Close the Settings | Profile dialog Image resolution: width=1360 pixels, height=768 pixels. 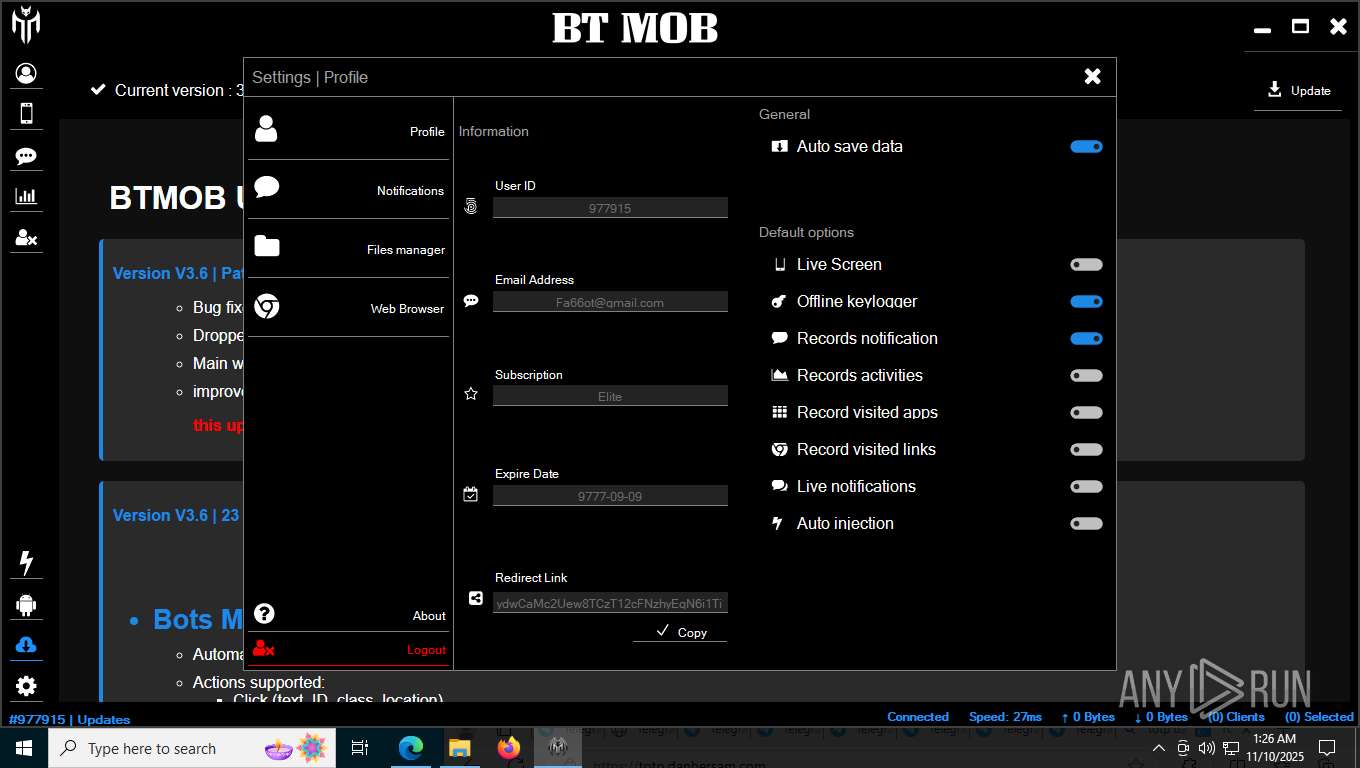click(x=1092, y=76)
